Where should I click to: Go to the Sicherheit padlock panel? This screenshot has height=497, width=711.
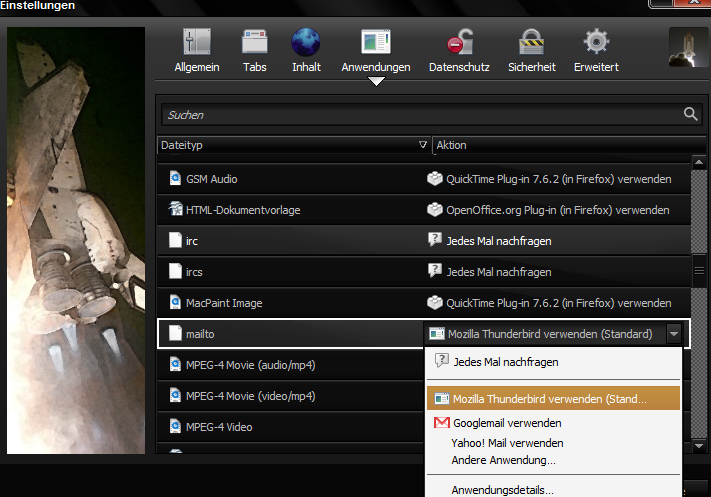click(530, 50)
